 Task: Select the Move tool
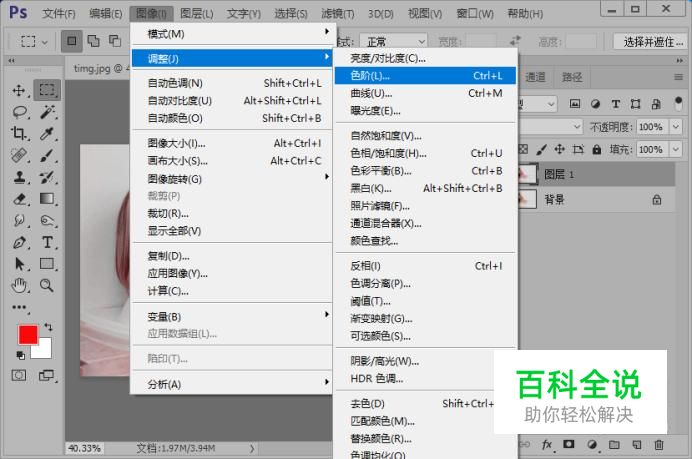point(19,90)
